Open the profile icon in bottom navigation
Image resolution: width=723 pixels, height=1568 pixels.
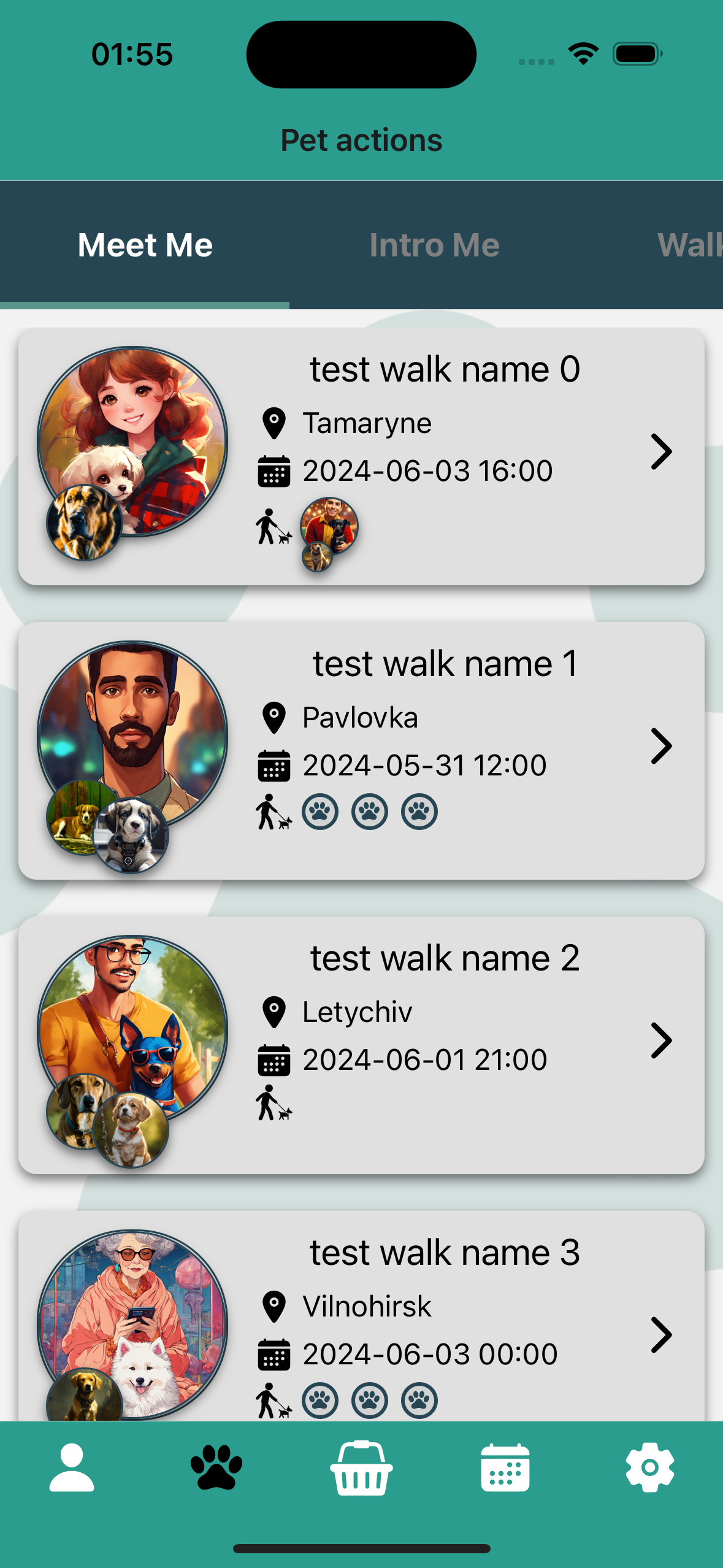coord(72,1467)
